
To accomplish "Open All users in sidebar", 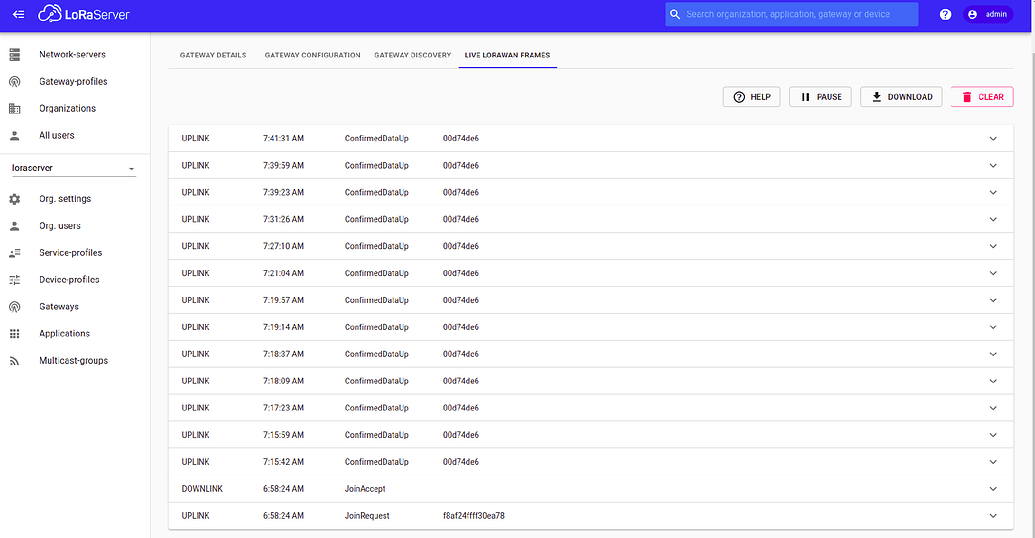I will [x=57, y=135].
